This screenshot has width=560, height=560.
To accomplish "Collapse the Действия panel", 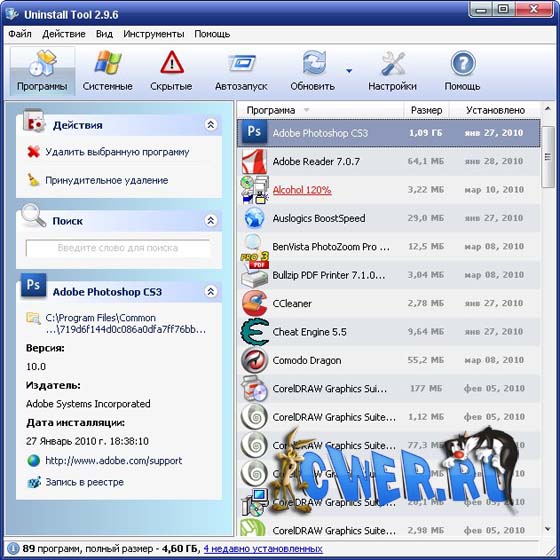I will click(x=211, y=125).
